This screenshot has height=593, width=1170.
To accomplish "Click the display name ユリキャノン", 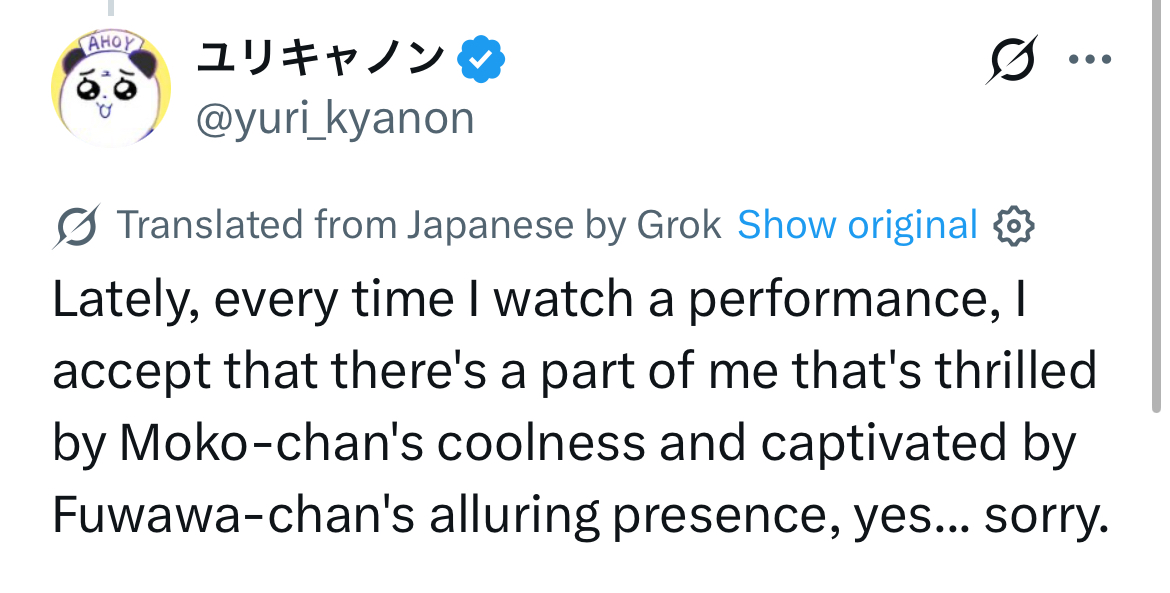I will coord(320,60).
